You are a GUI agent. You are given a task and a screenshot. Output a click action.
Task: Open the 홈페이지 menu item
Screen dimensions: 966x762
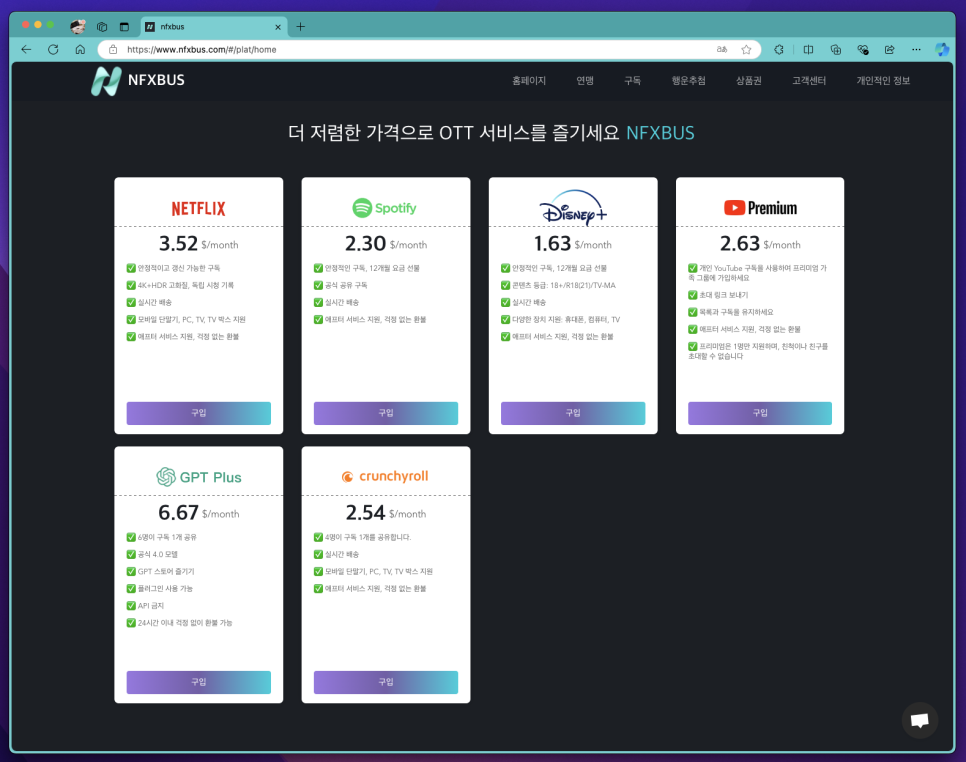pyautogui.click(x=529, y=81)
